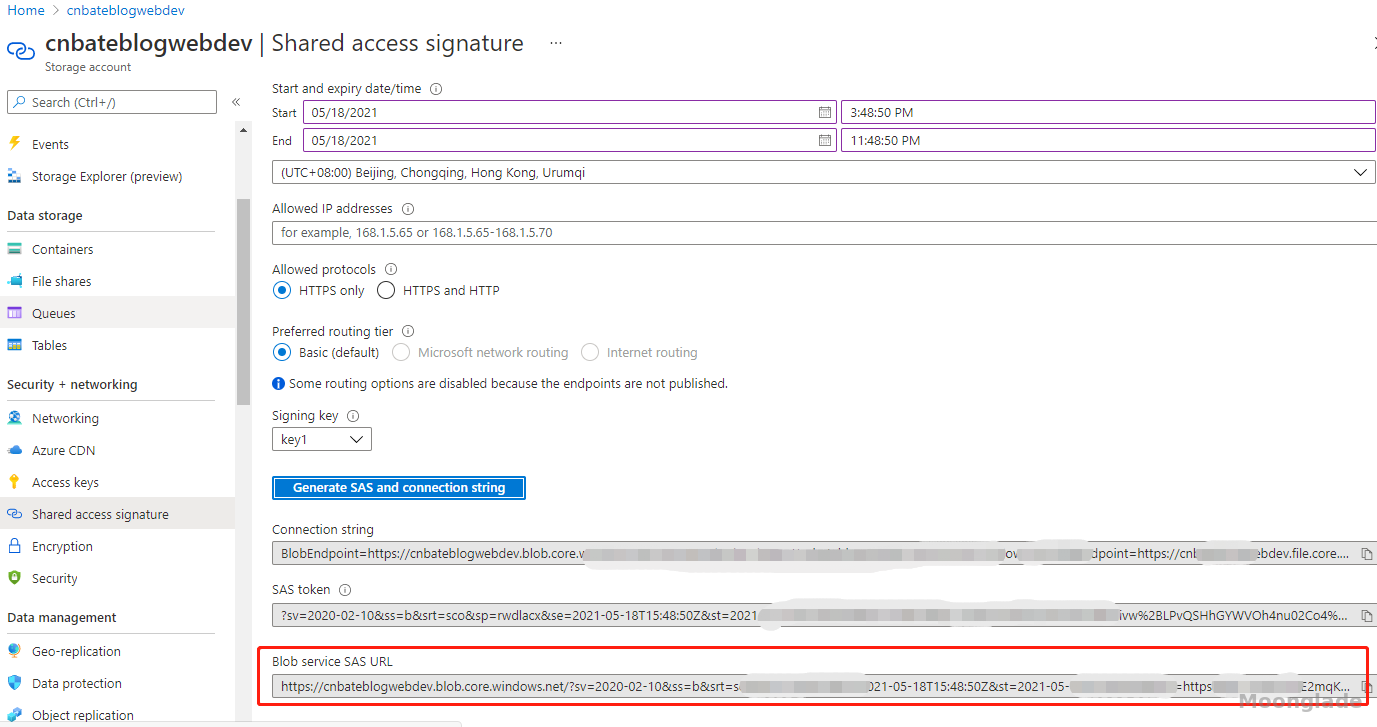The image size is (1377, 727).
Task: Click the End date field 05/18/2021
Action: pyautogui.click(x=570, y=140)
